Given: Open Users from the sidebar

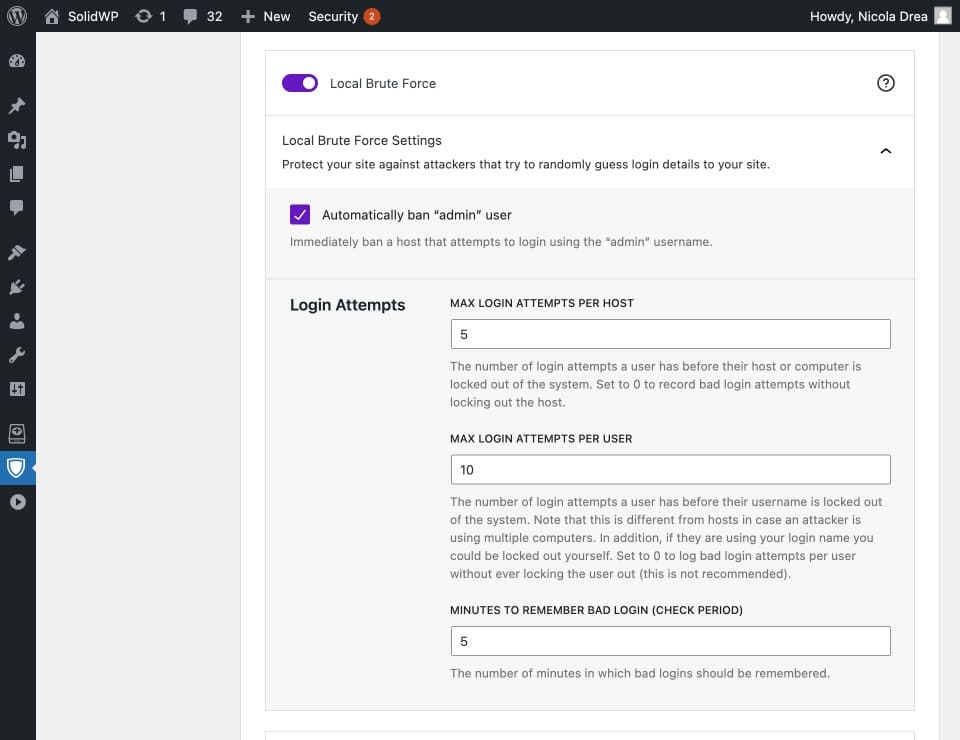Looking at the screenshot, I should pyautogui.click(x=17, y=322).
